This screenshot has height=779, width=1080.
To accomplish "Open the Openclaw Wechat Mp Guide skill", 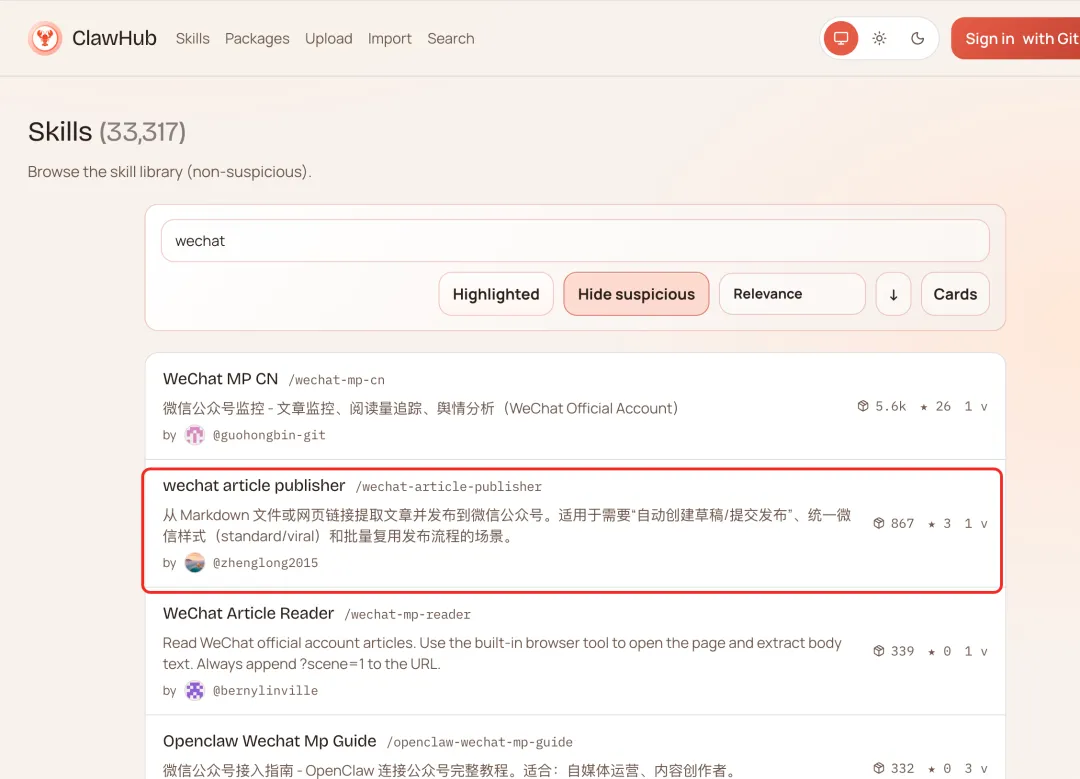I will click(269, 741).
